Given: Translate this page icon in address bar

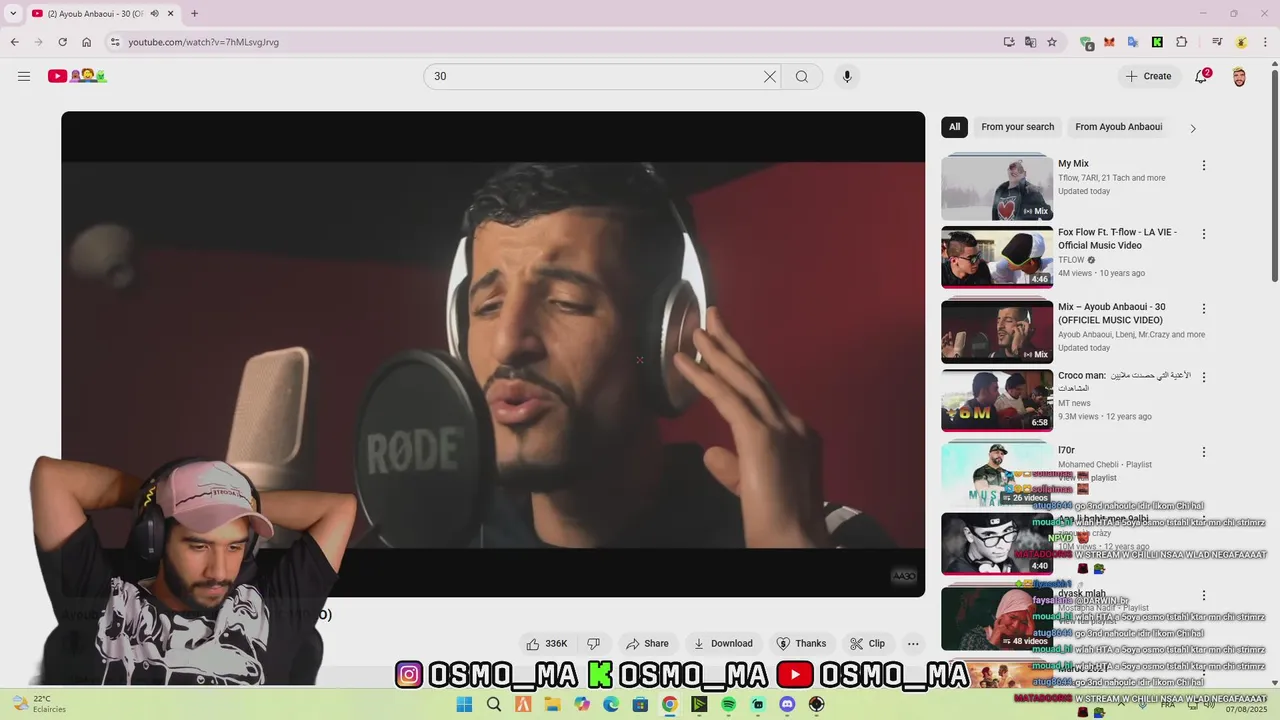Looking at the screenshot, I should (x=1030, y=42).
